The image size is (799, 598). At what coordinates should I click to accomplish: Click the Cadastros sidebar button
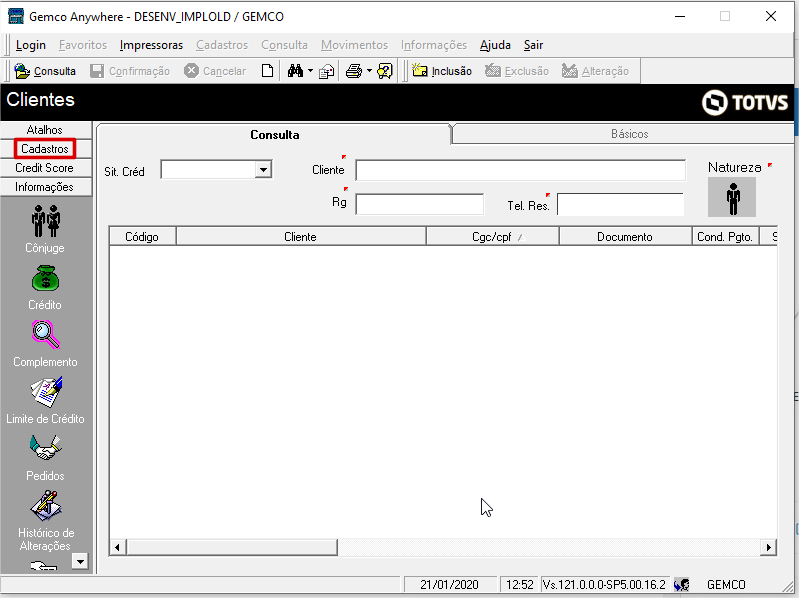click(46, 149)
